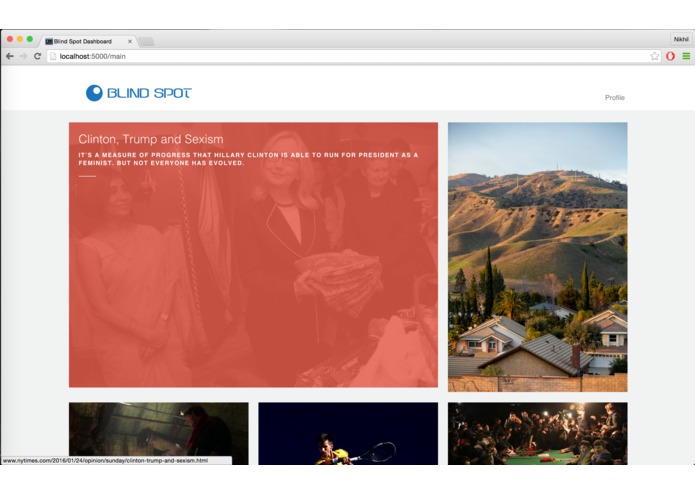Click the green fullscreen window button
Image resolution: width=695 pixels, height=494 pixels.
[30, 39]
